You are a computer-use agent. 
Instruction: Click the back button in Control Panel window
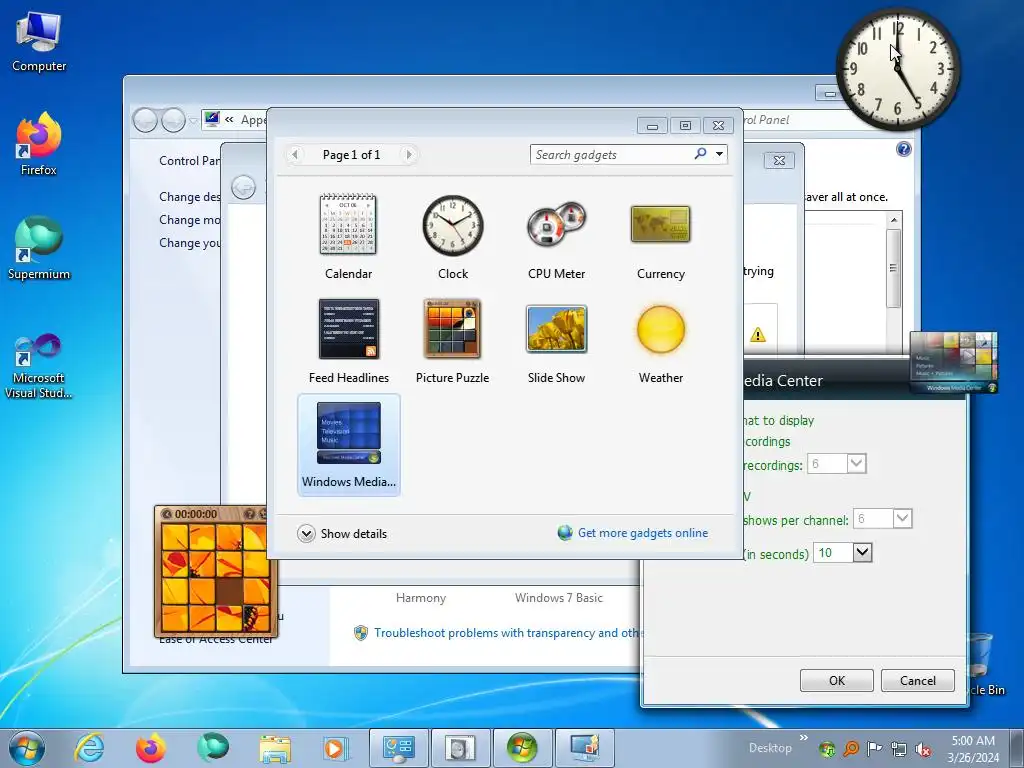(145, 120)
